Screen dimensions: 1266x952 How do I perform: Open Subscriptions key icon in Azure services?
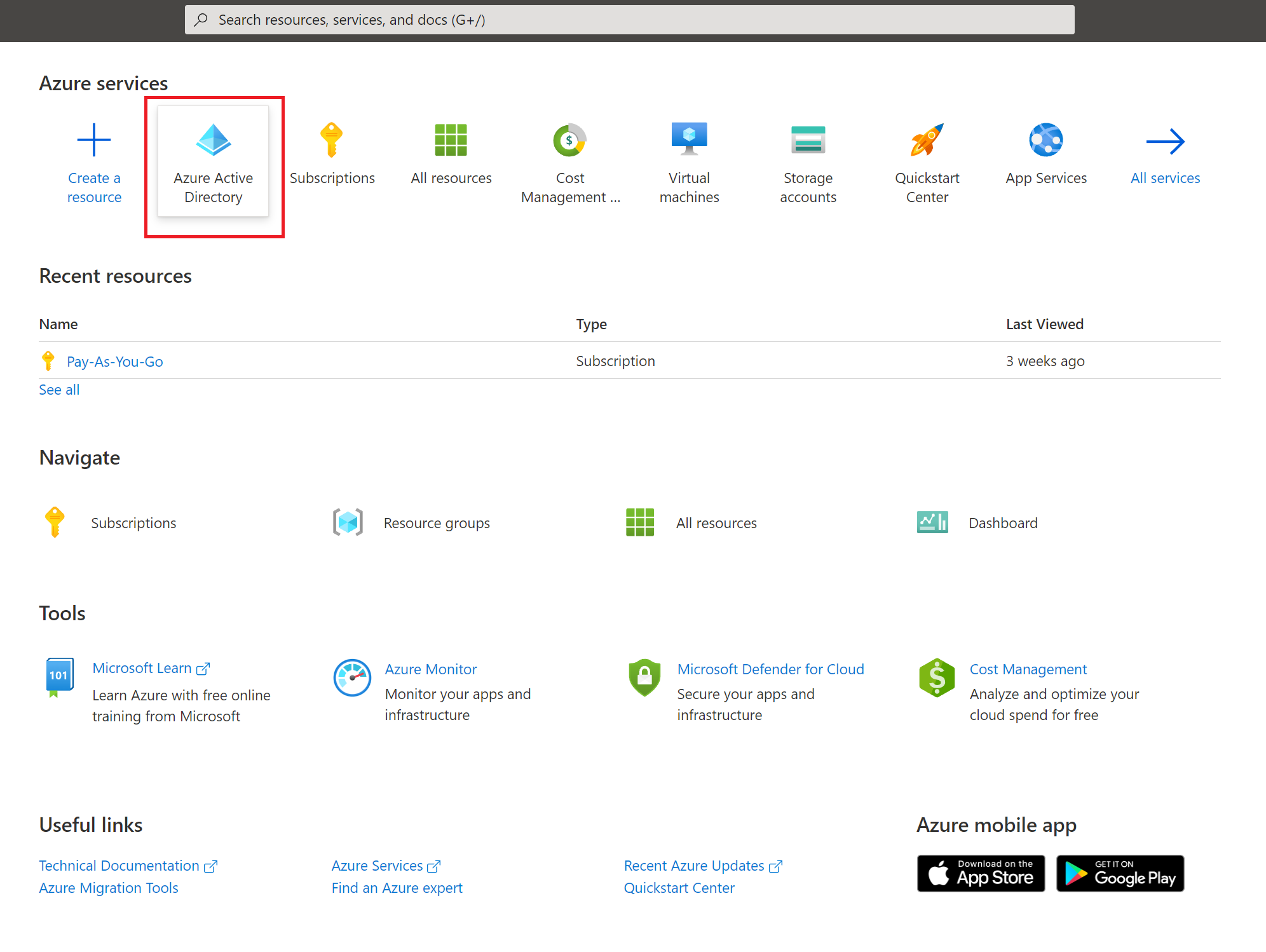[x=332, y=140]
